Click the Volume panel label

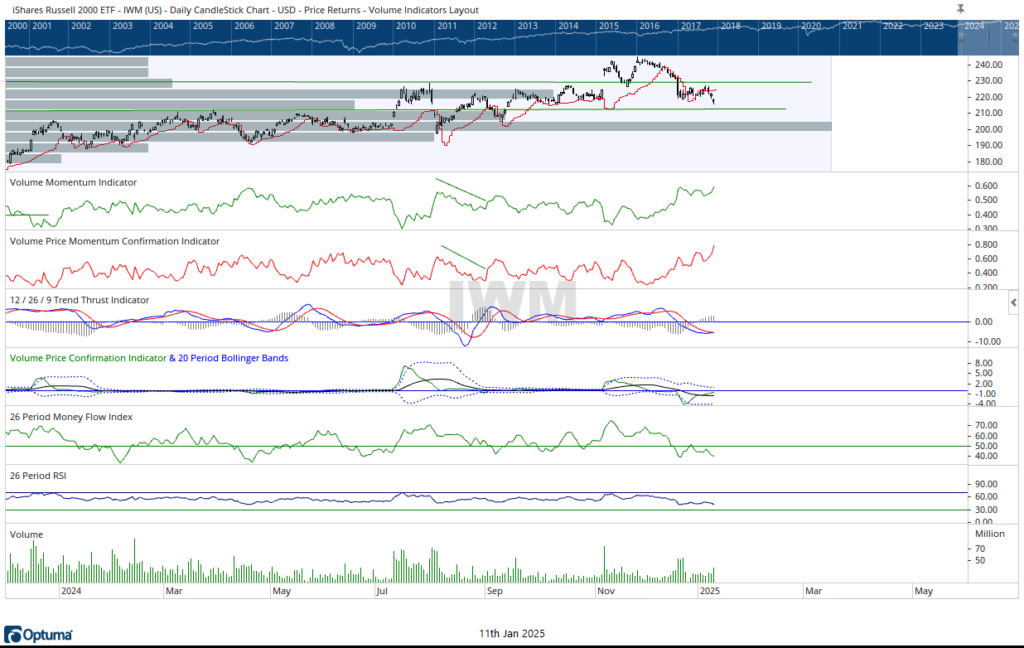(x=26, y=535)
